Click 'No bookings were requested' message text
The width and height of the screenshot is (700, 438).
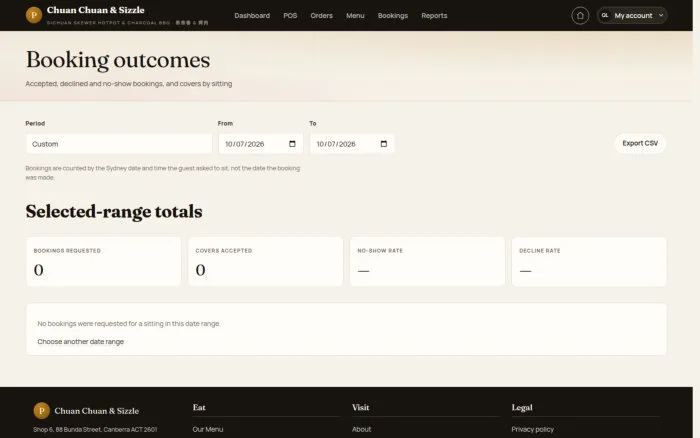(x=129, y=323)
